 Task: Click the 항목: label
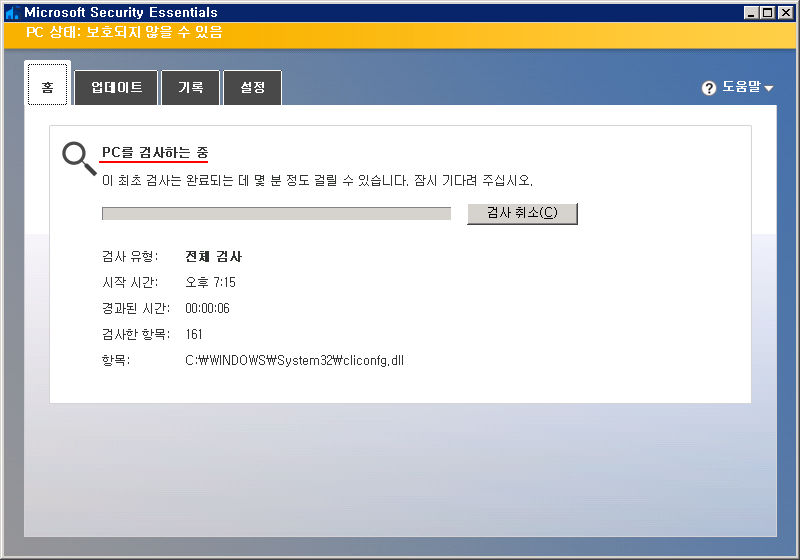[x=116, y=361]
